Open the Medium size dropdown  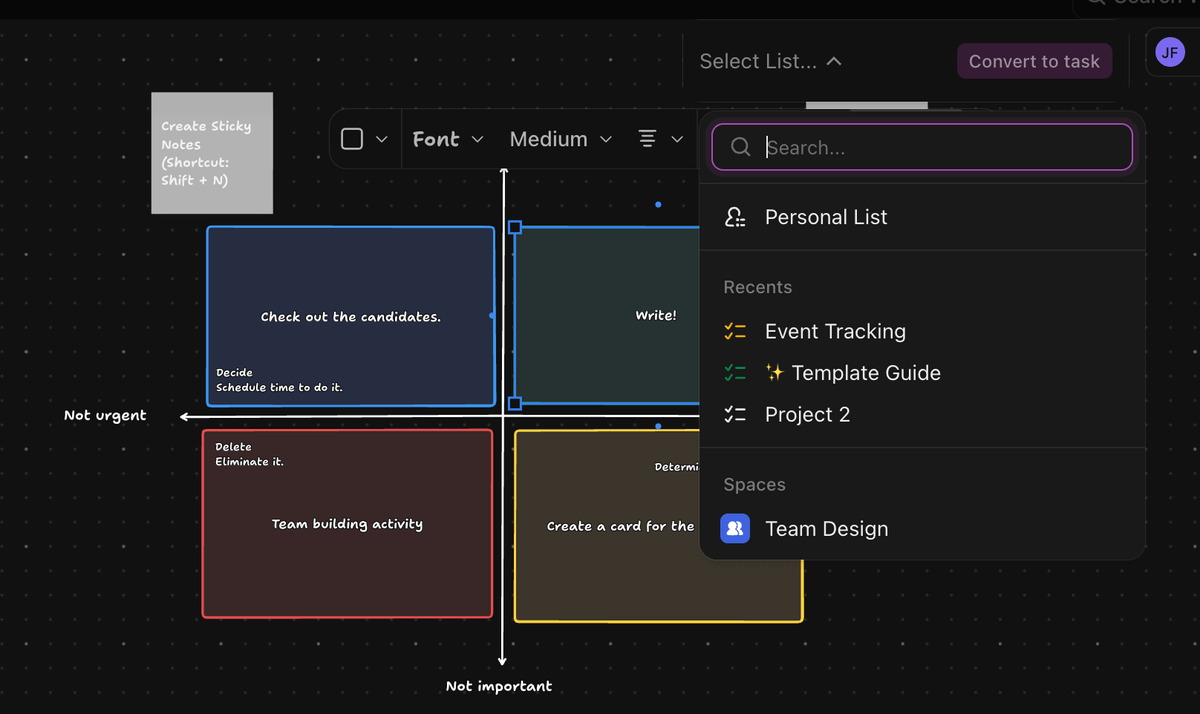pos(560,139)
